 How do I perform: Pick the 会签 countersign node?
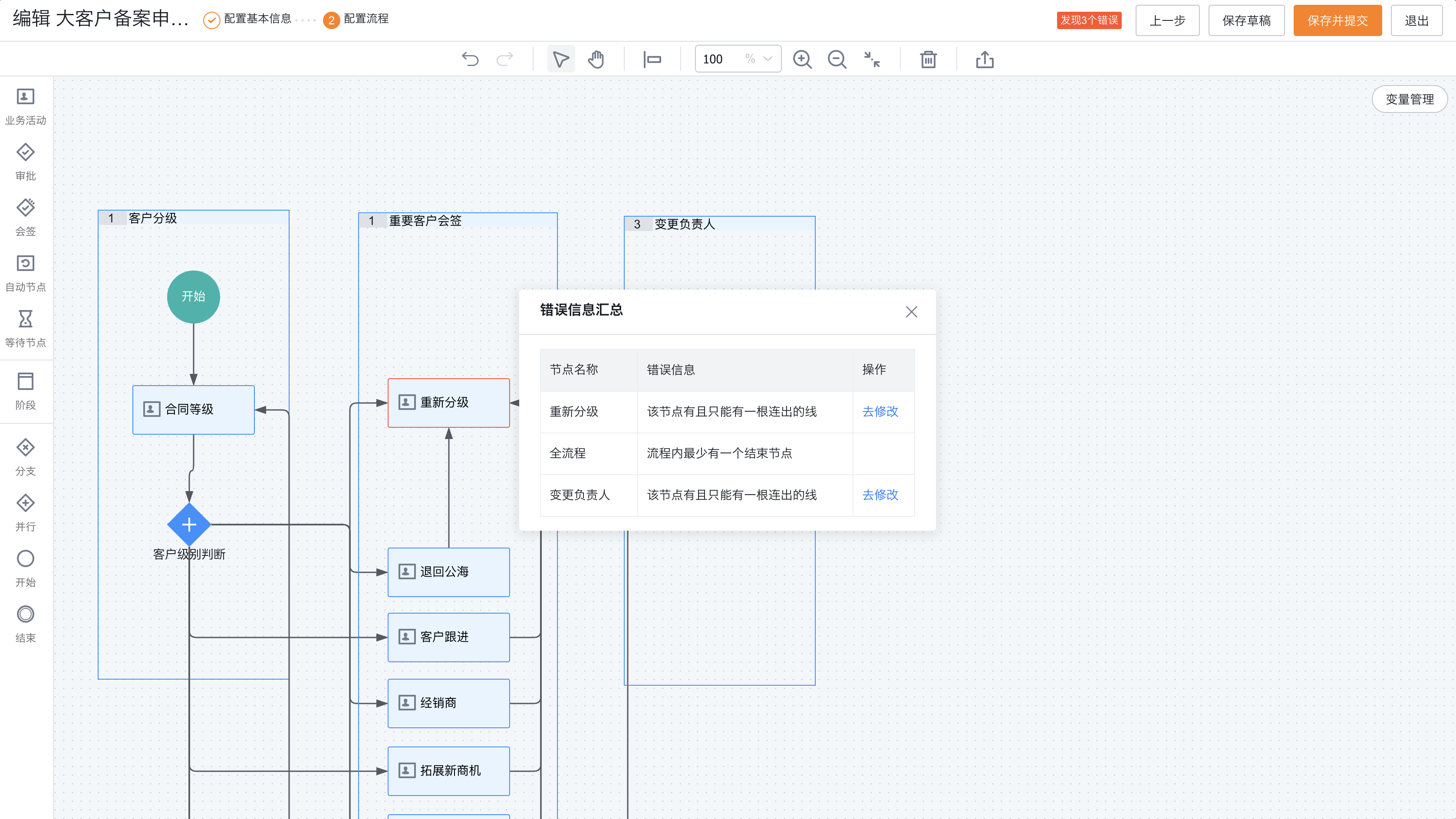point(26,217)
